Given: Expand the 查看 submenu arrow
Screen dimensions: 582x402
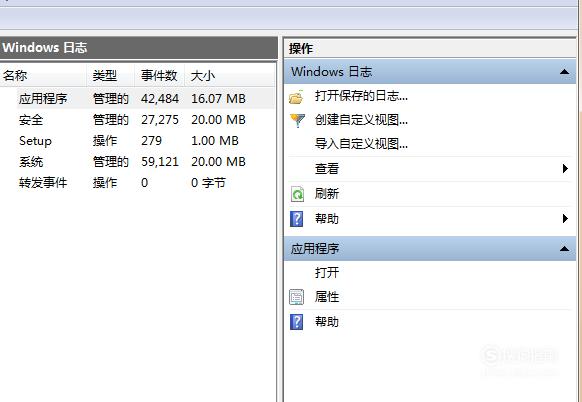Looking at the screenshot, I should (x=565, y=169).
